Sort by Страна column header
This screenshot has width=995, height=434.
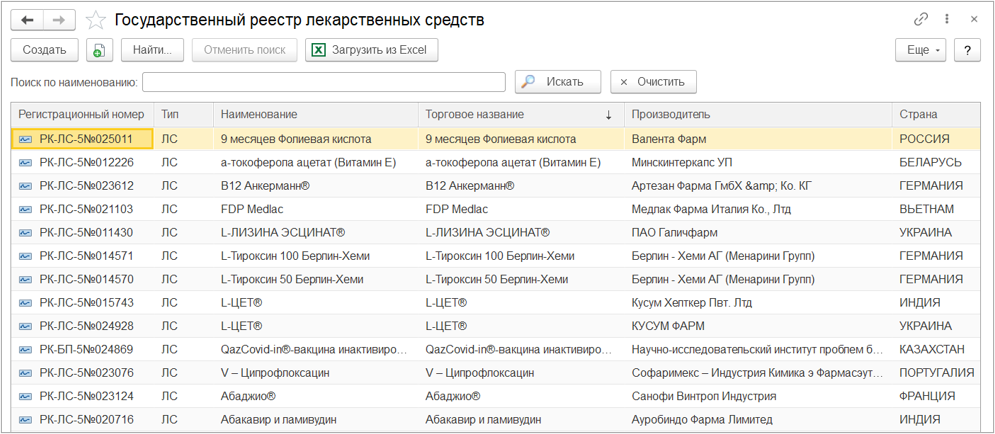click(x=937, y=114)
